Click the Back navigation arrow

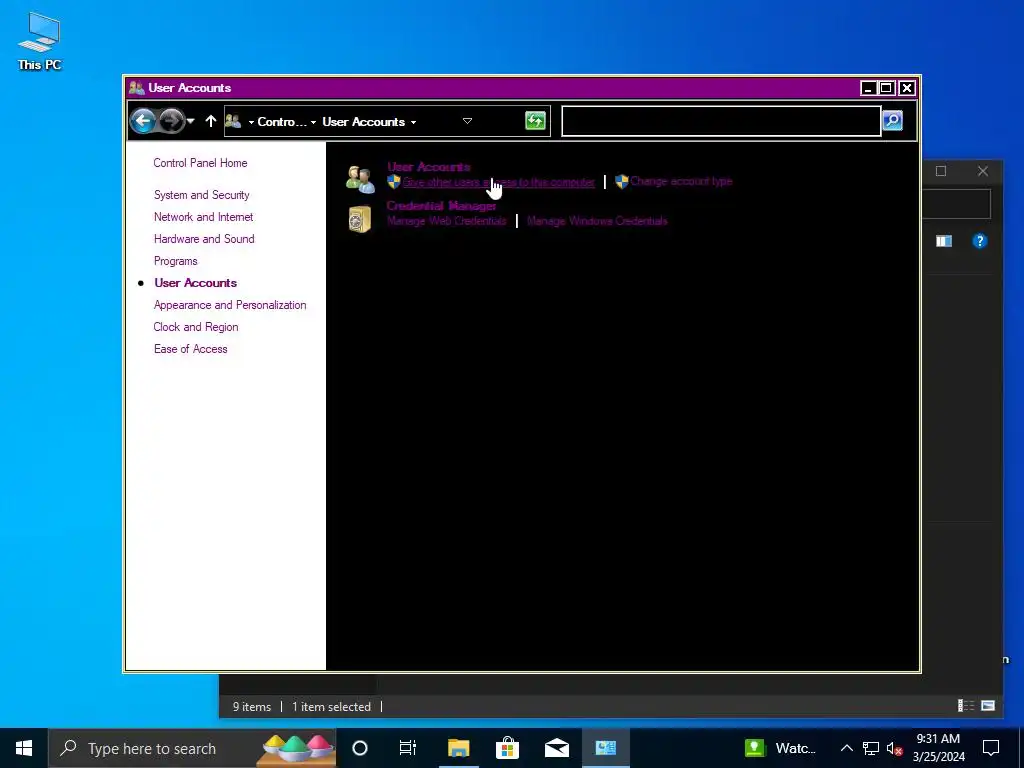142,121
